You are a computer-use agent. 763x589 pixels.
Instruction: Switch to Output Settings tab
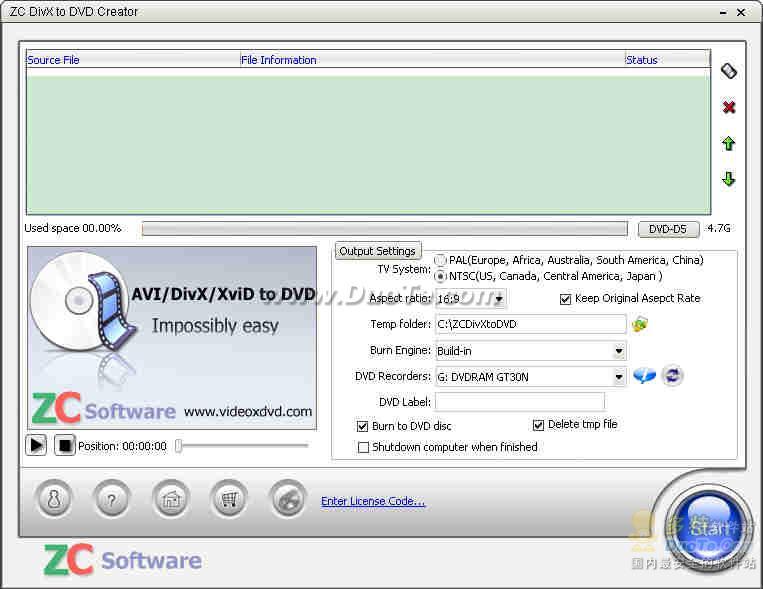(378, 251)
